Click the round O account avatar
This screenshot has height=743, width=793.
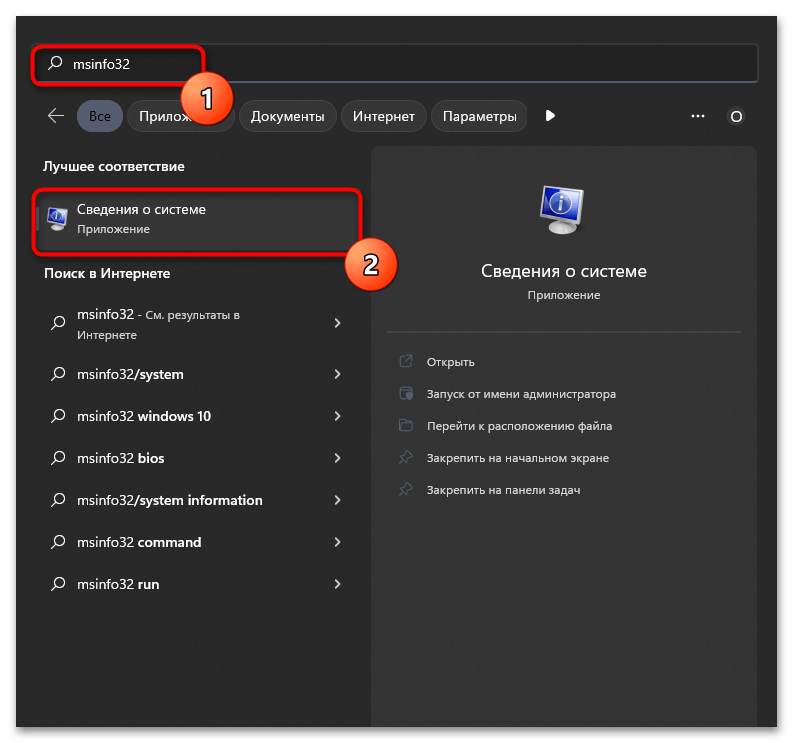point(736,117)
